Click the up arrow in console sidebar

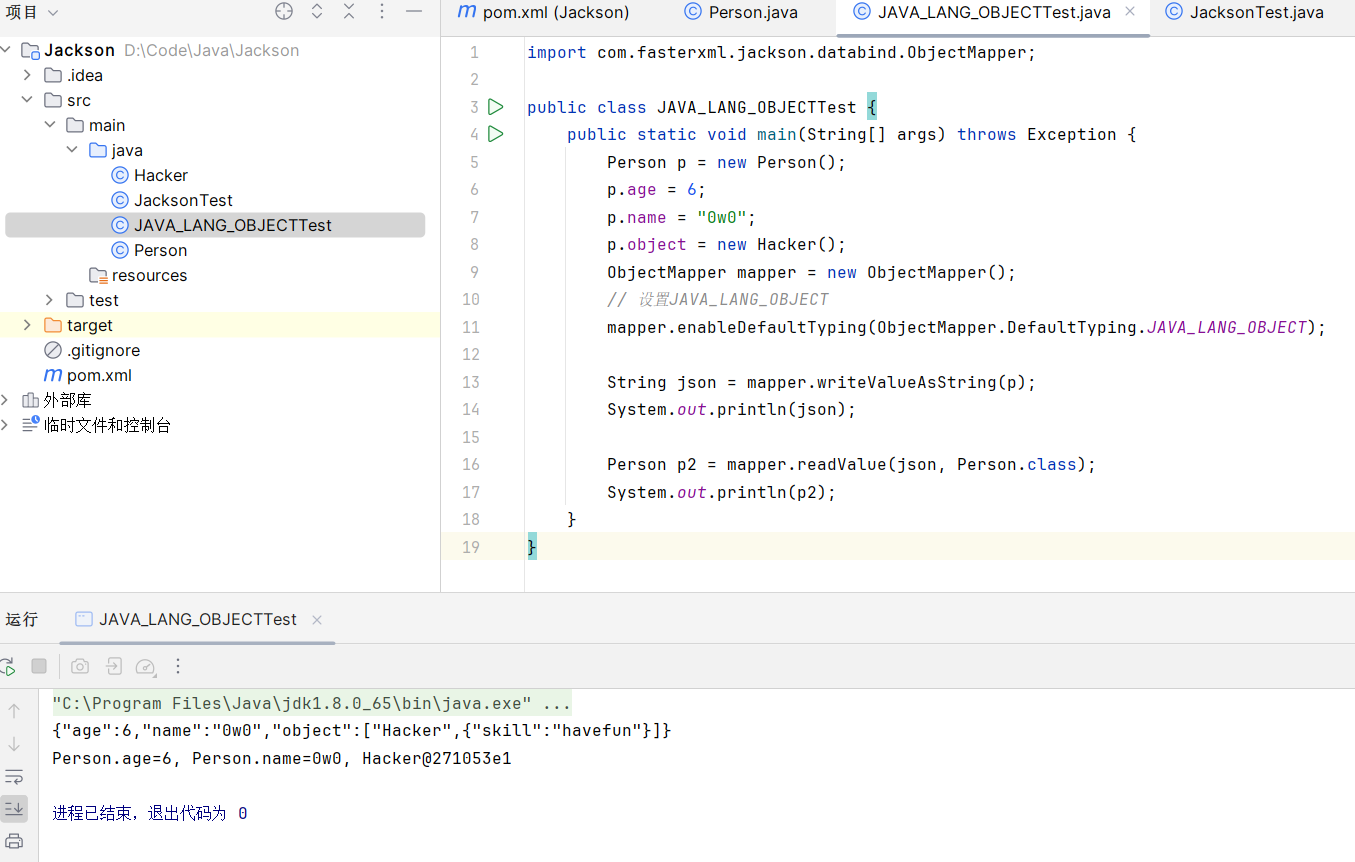click(14, 711)
